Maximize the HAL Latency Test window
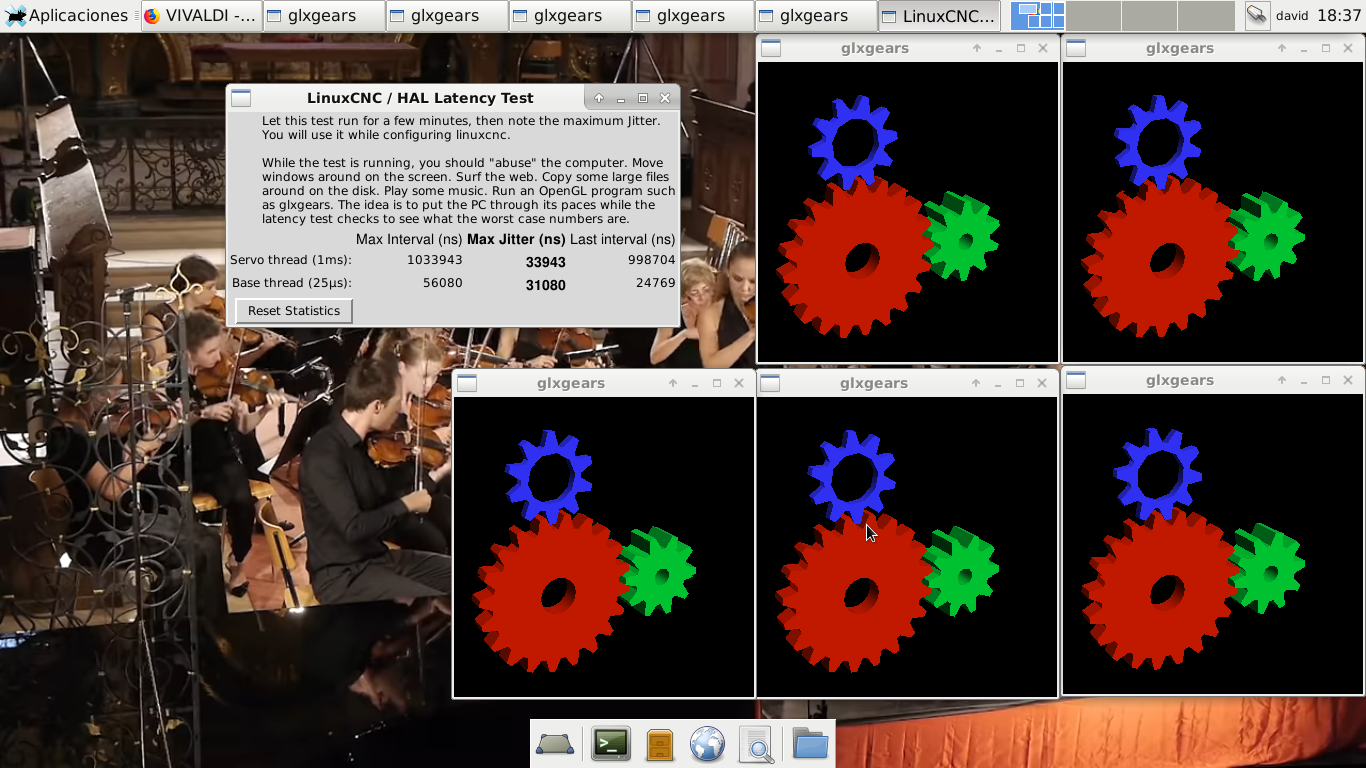The image size is (1366, 768). pyautogui.click(x=643, y=98)
